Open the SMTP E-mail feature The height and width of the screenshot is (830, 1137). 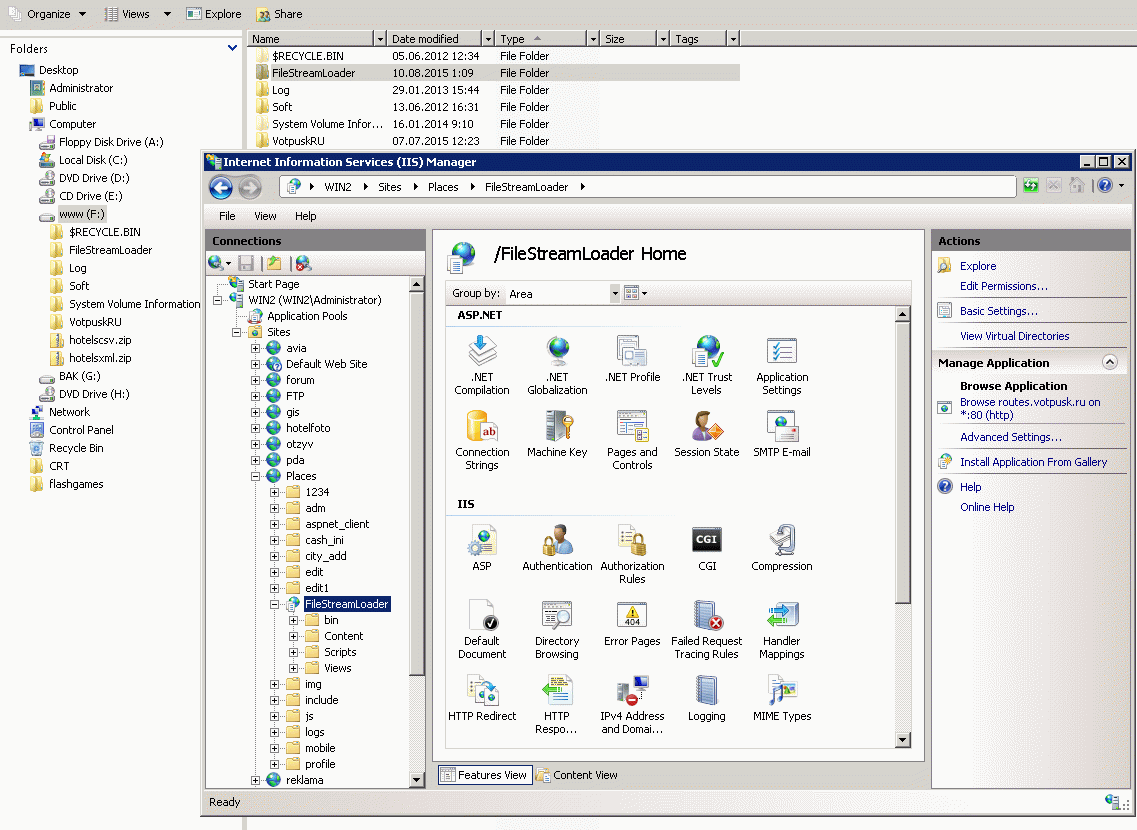click(782, 433)
